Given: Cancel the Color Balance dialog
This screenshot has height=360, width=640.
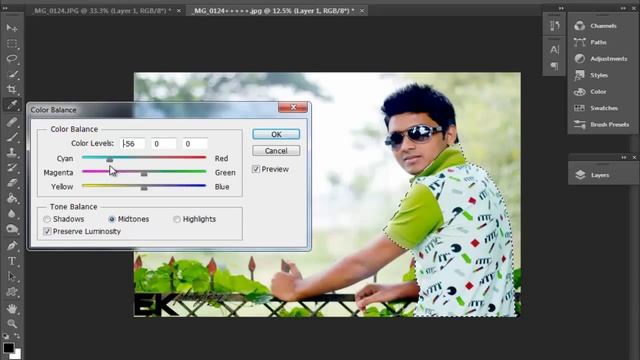Looking at the screenshot, I should pos(276,151).
